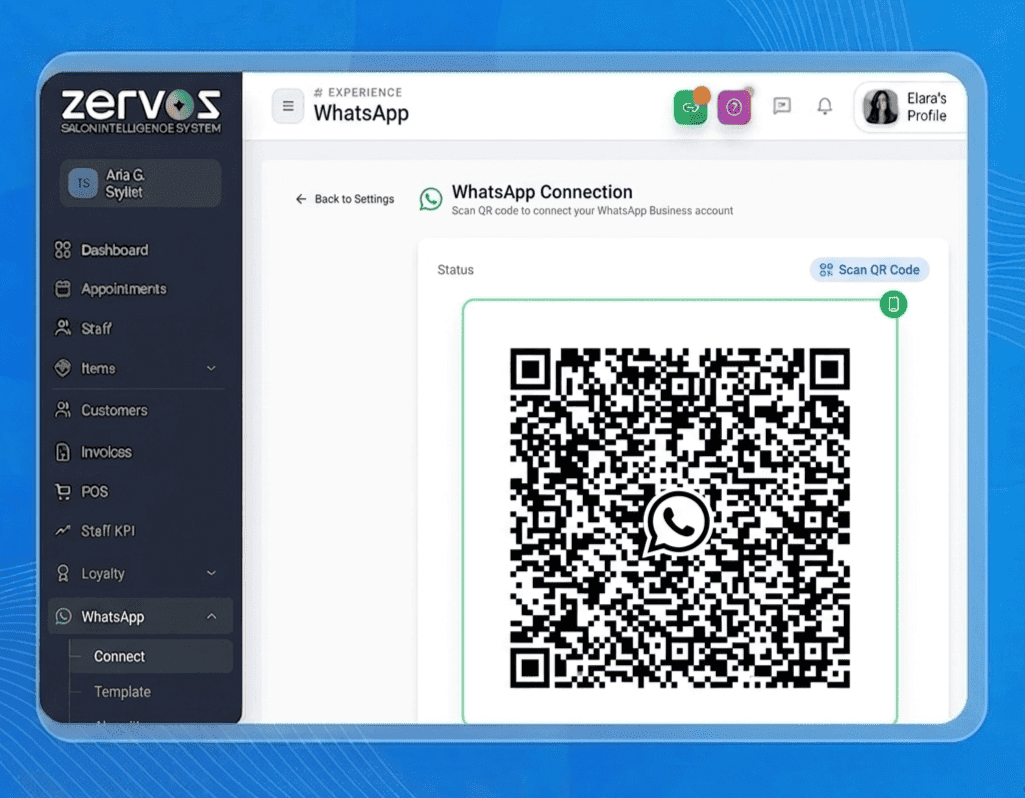This screenshot has height=798, width=1025.
Task: Click the Zervos logo in the sidebar
Action: 140,110
